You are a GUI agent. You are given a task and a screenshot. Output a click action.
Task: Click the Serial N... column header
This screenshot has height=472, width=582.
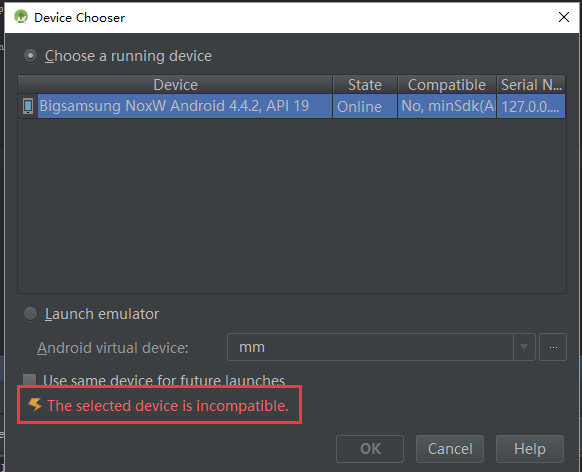click(x=531, y=85)
